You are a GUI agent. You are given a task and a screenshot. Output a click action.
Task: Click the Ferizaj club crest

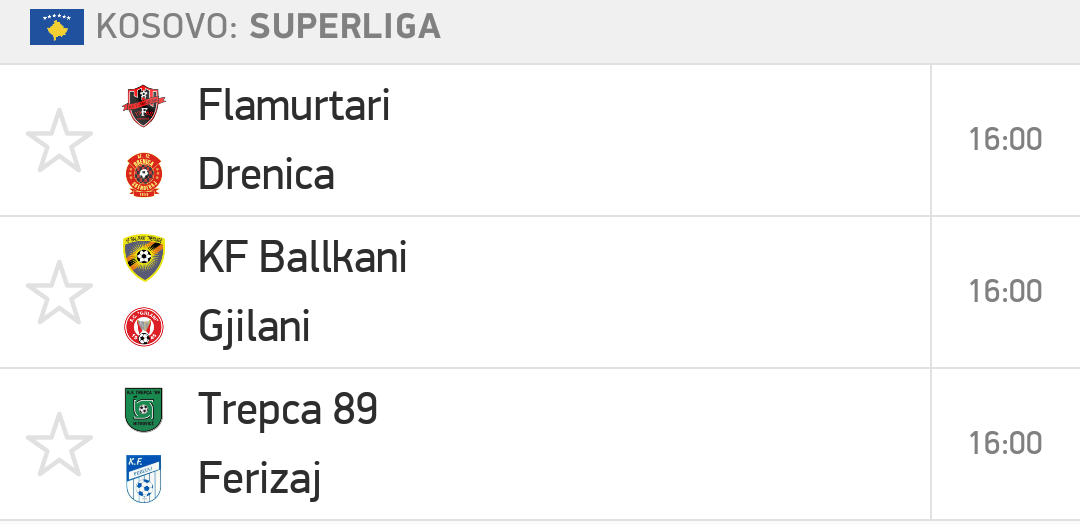144,478
